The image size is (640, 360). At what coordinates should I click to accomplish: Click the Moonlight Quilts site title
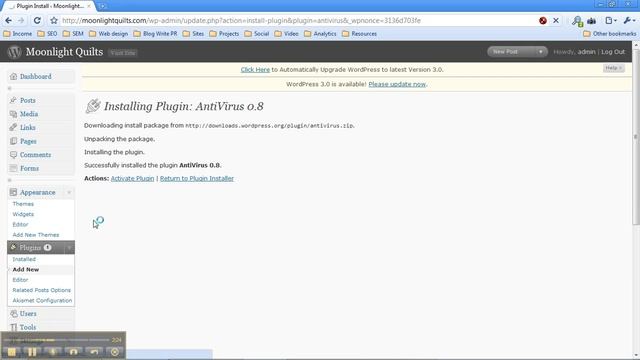64,52
